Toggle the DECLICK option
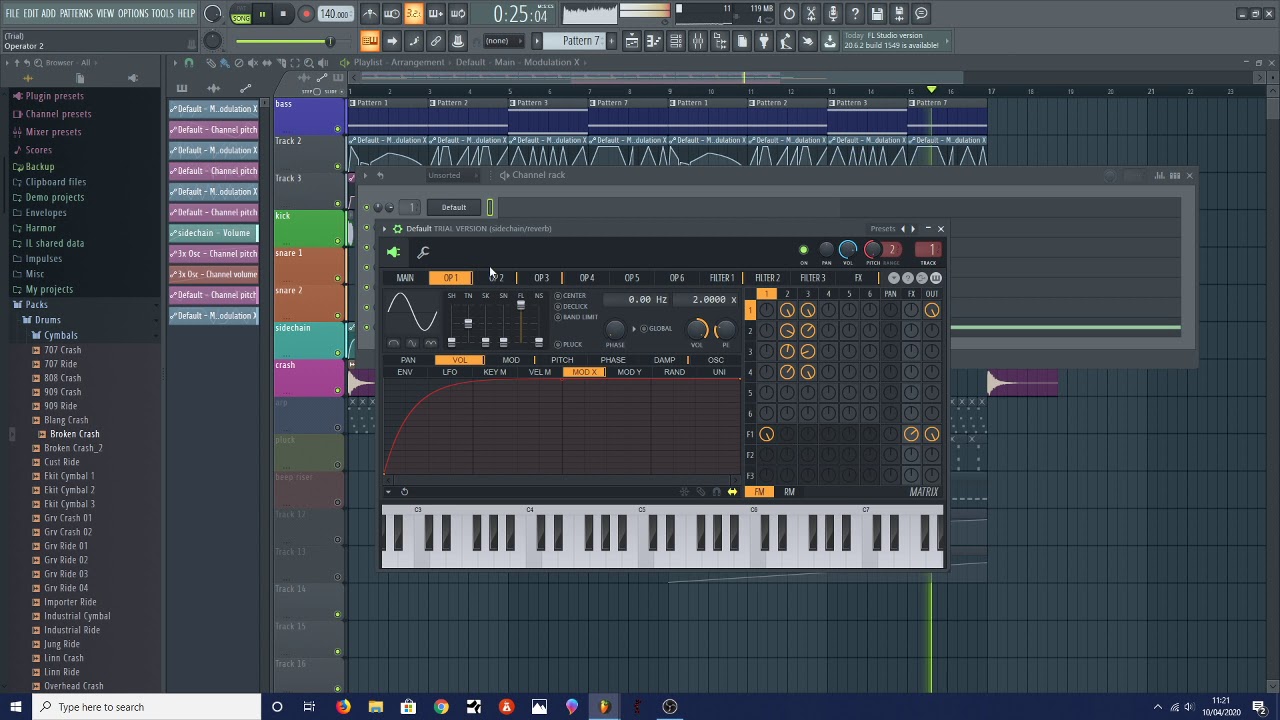The image size is (1280, 720). (x=572, y=307)
